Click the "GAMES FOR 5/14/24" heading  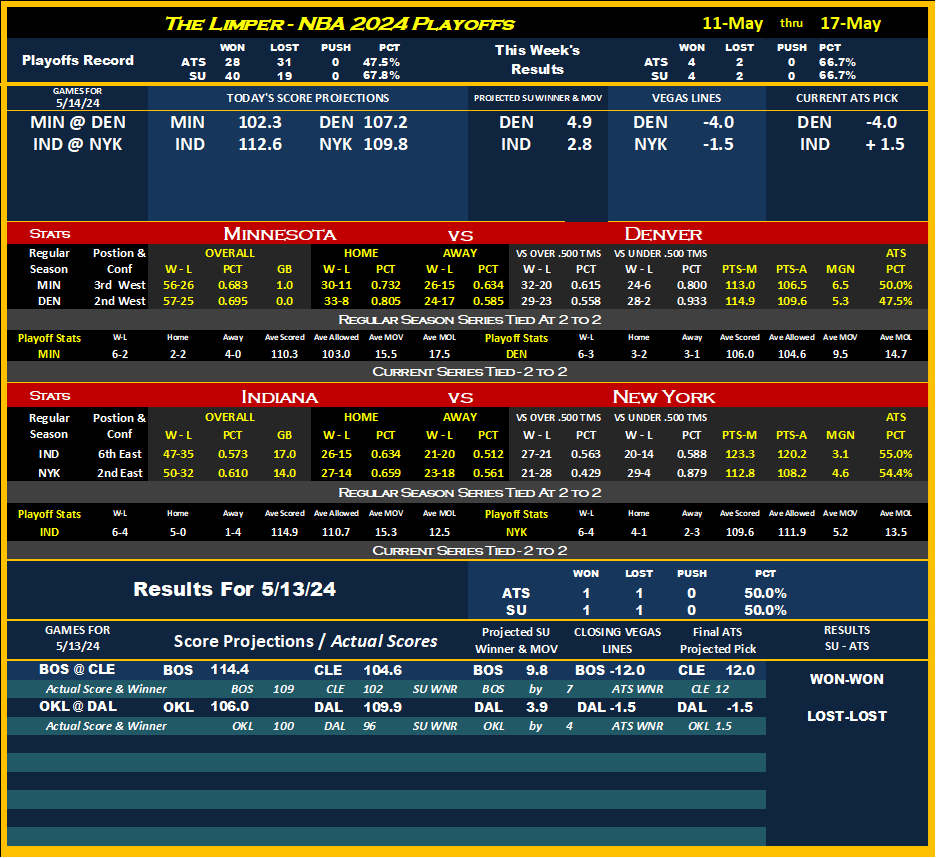pos(78,97)
